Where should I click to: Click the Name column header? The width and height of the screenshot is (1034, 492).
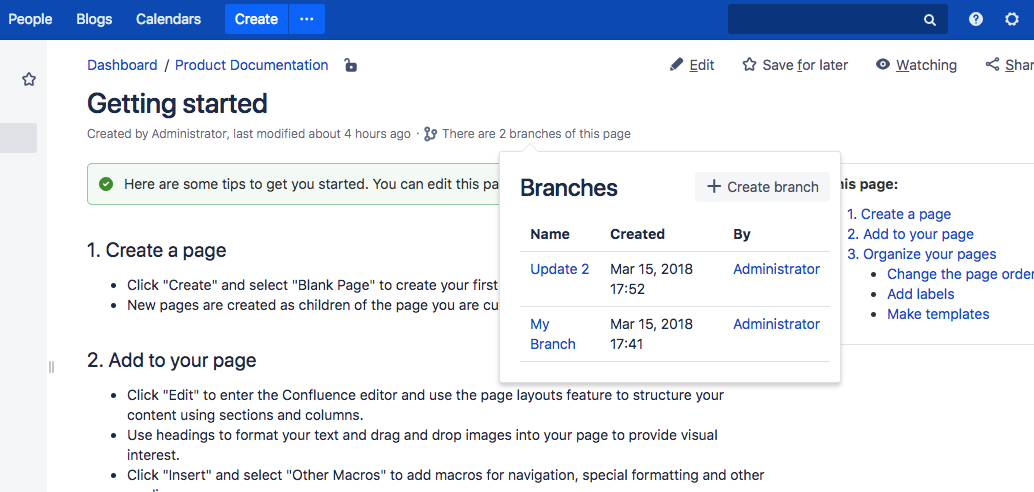pos(550,234)
